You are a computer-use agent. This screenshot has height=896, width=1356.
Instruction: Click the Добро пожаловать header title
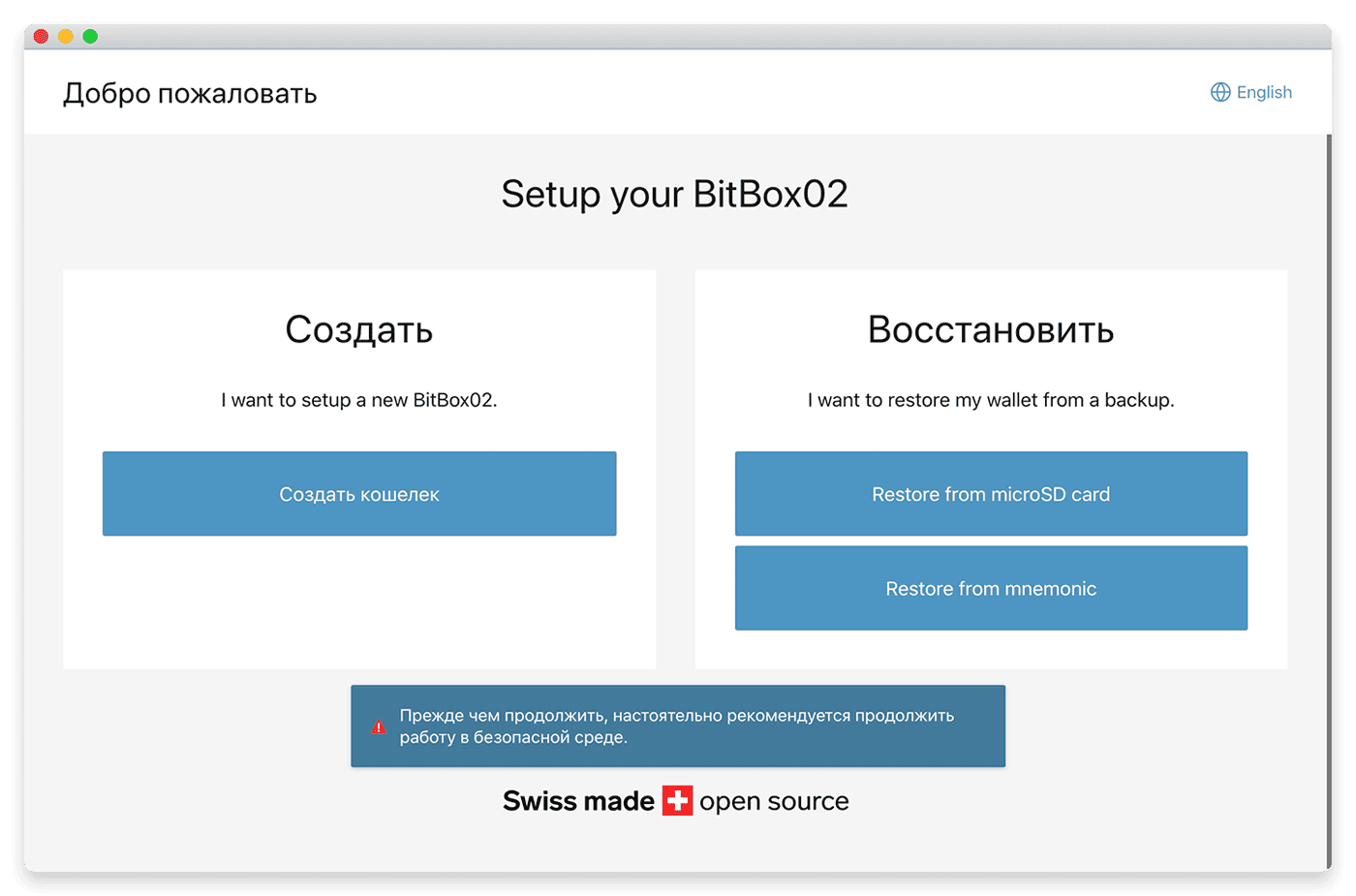coord(190,94)
